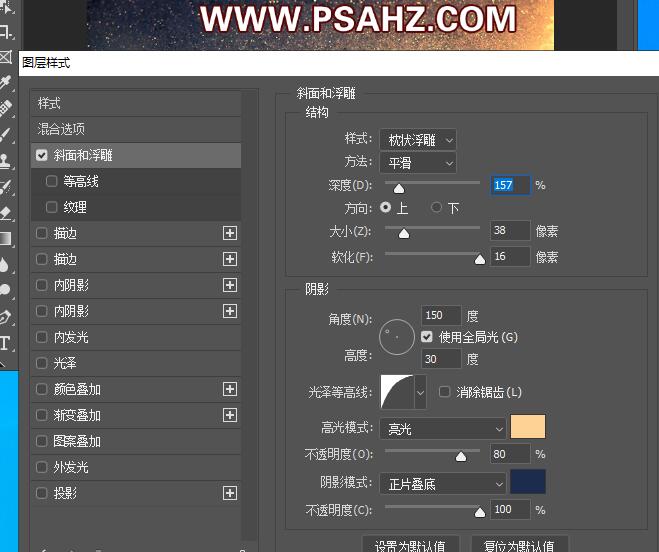
Task: Click plus icon on first 描边 row
Action: (x=229, y=233)
